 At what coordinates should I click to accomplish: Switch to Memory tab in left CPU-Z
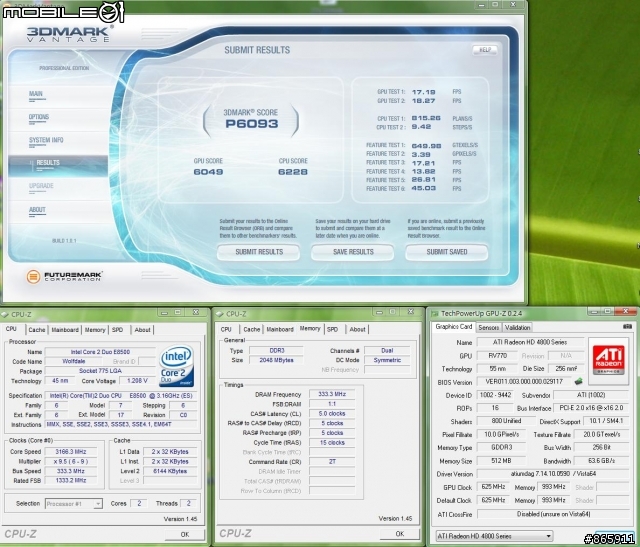click(95, 330)
